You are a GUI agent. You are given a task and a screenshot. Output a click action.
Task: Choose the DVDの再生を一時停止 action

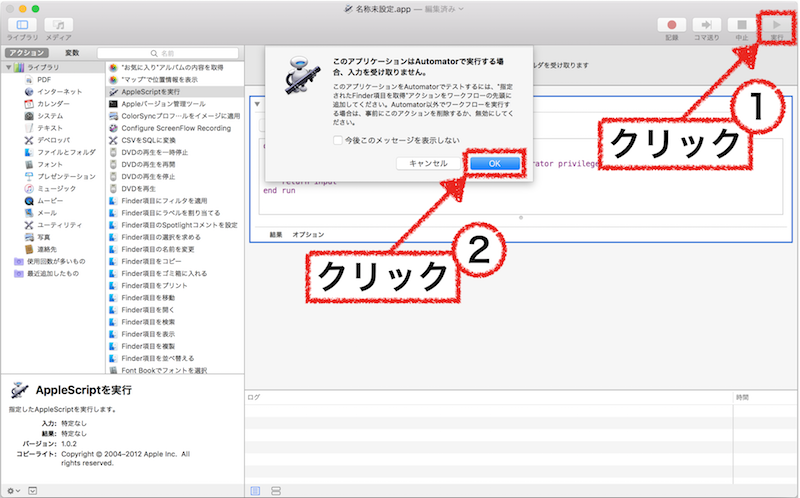pyautogui.click(x=174, y=152)
